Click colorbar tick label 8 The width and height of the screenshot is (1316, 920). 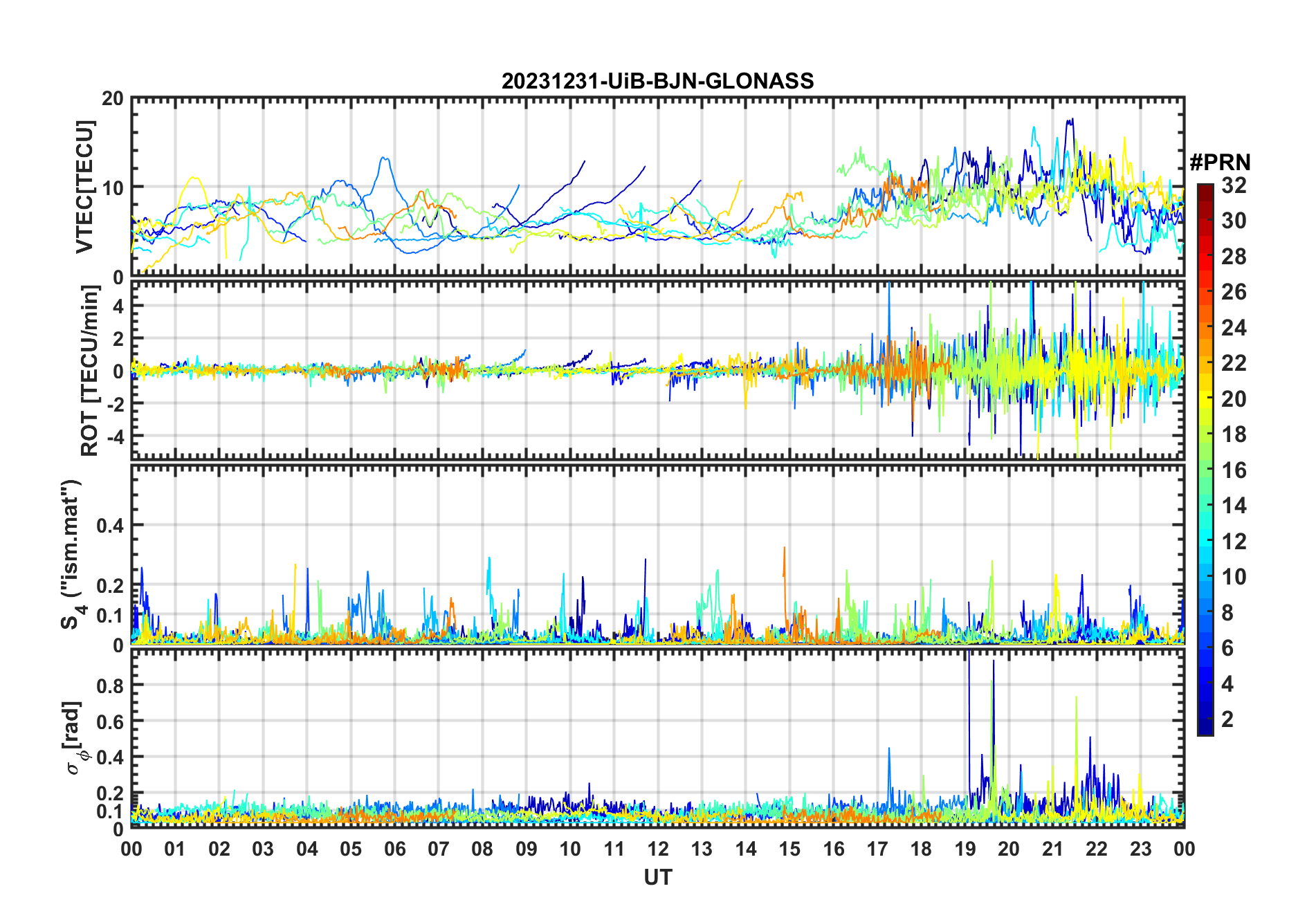1227,613
